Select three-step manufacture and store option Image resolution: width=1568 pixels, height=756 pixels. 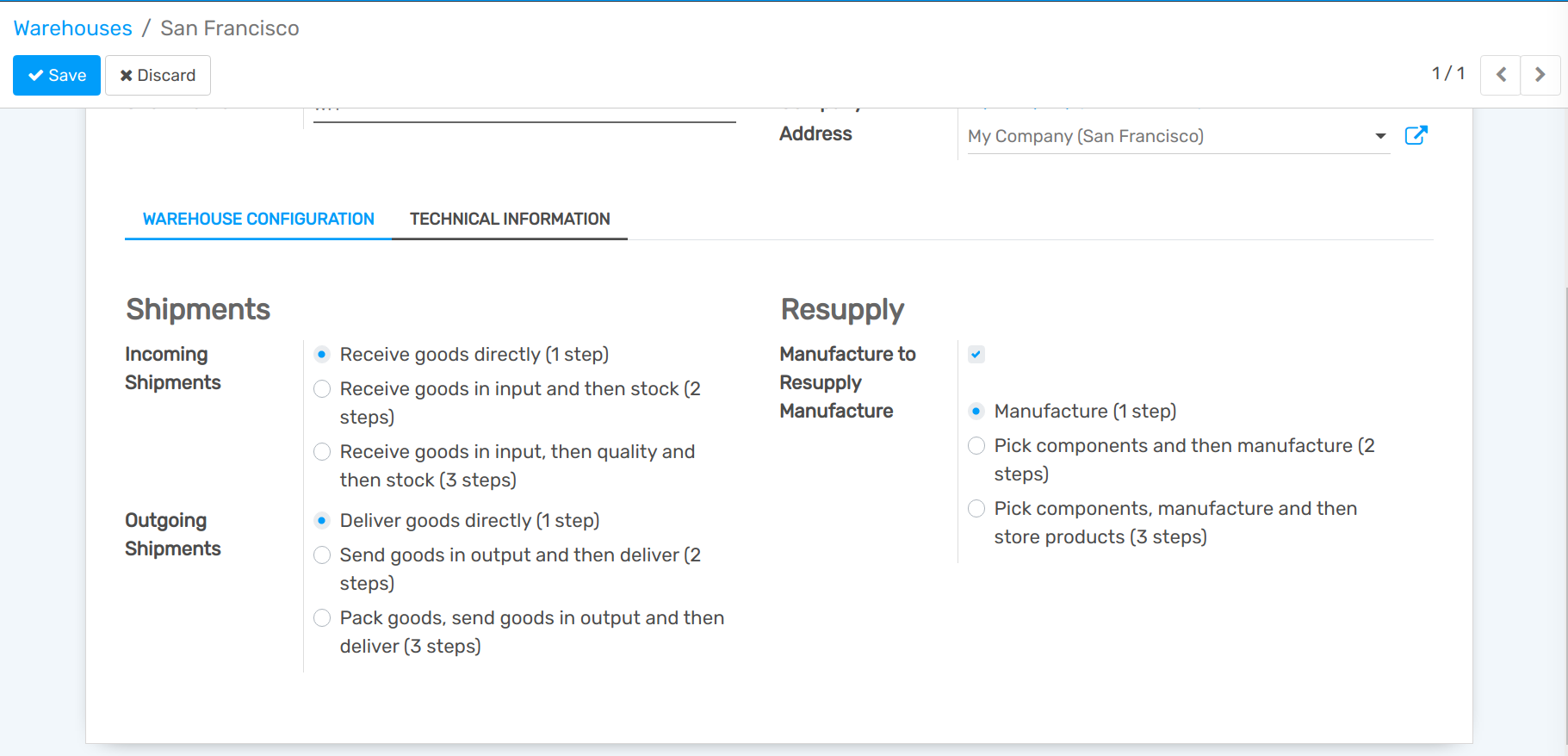click(x=976, y=509)
